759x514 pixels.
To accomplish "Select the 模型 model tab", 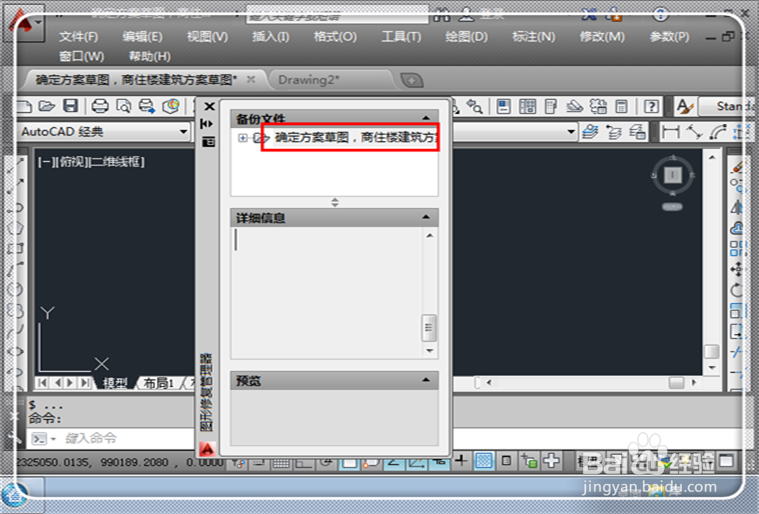I will click(114, 383).
